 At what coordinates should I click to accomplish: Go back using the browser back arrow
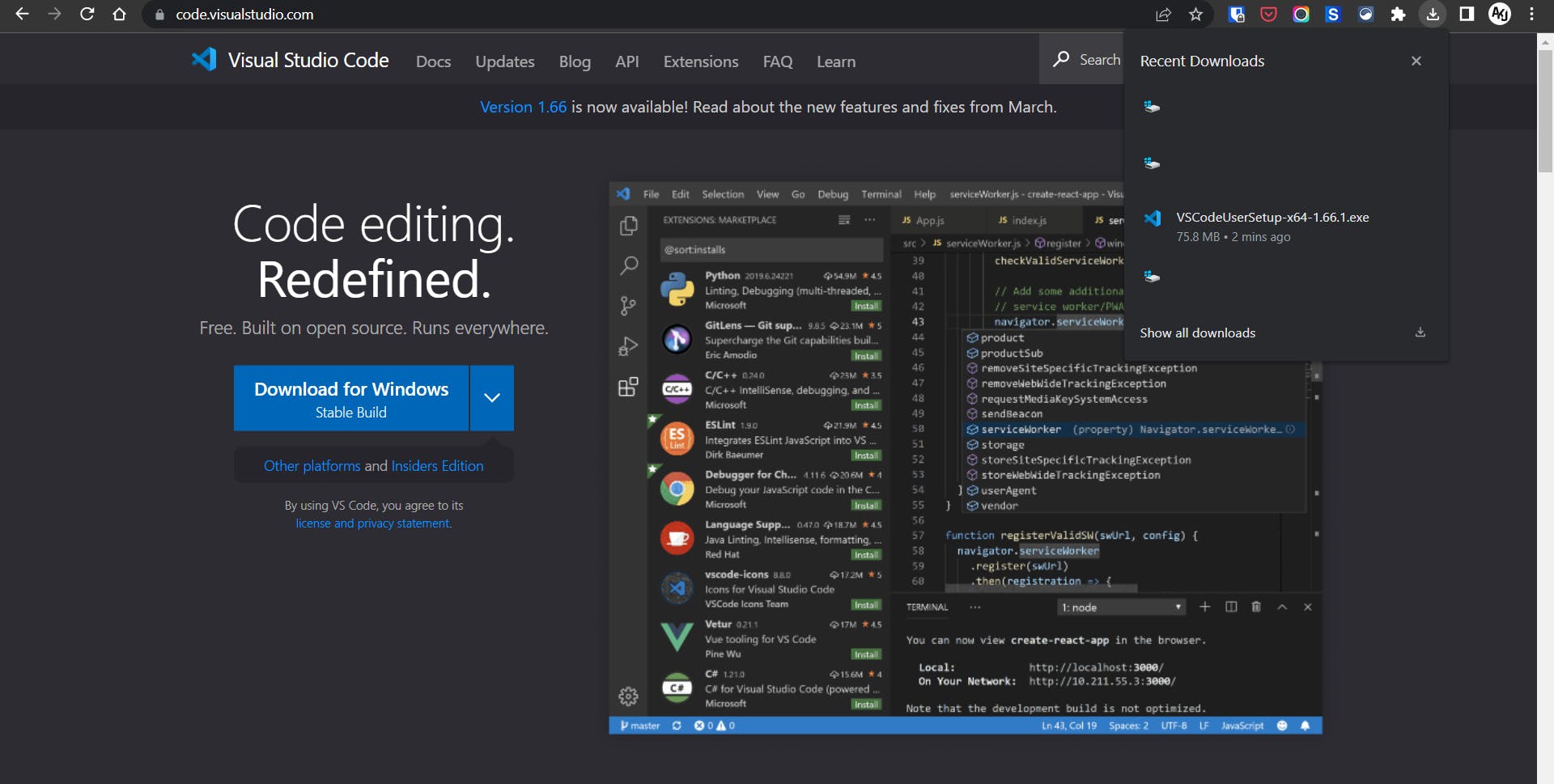pyautogui.click(x=22, y=14)
